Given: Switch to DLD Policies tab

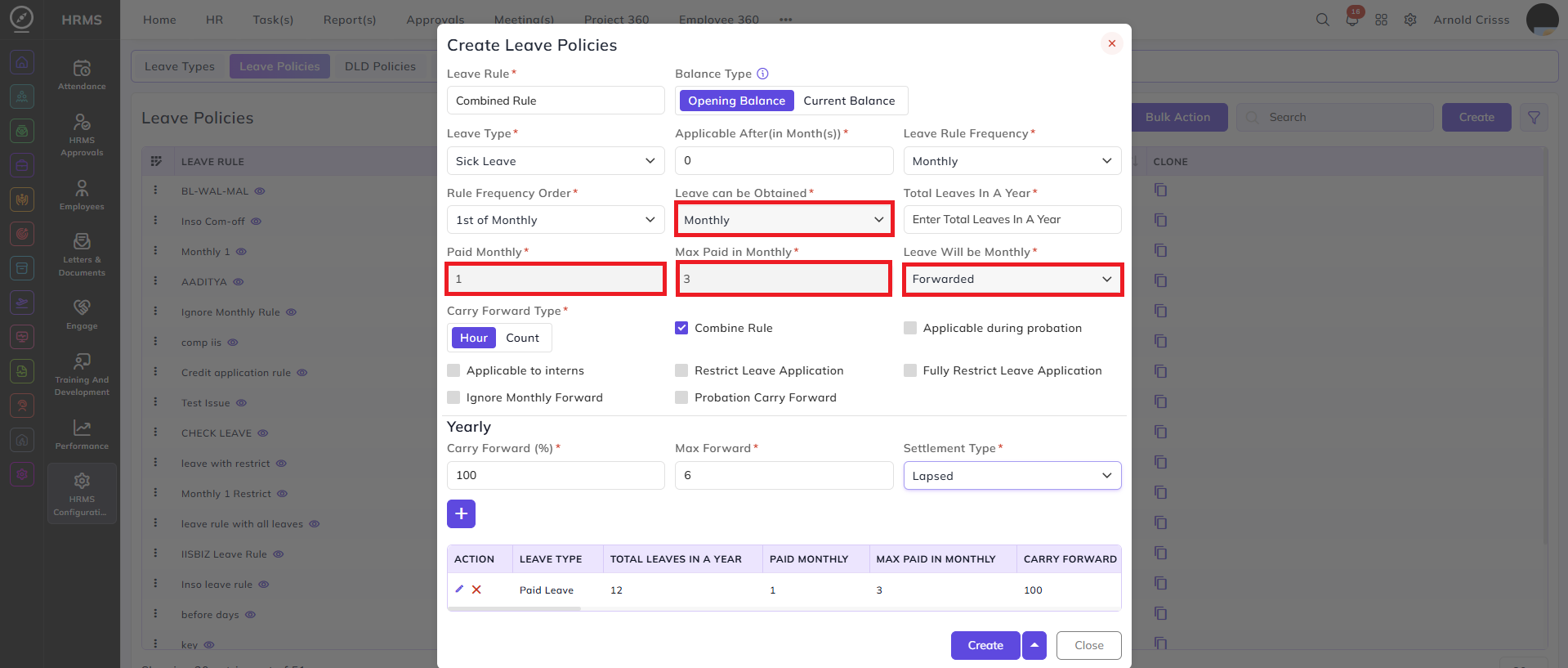Looking at the screenshot, I should (380, 66).
